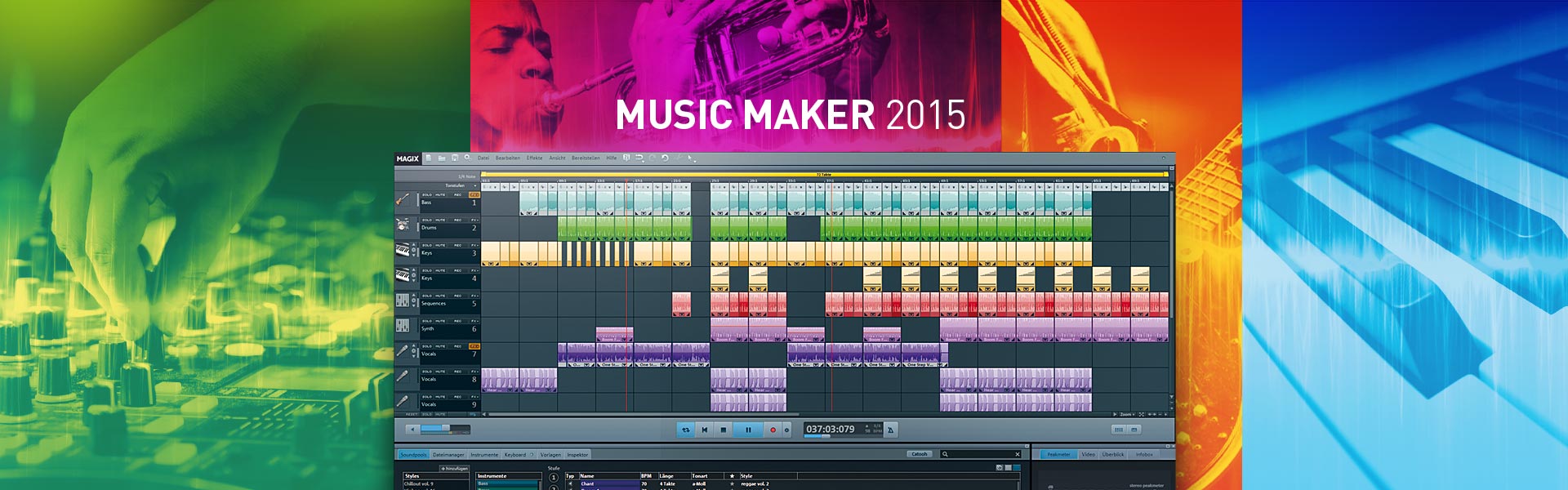The image size is (1568, 490).
Task: Click the stop playback button
Action: coord(723,430)
